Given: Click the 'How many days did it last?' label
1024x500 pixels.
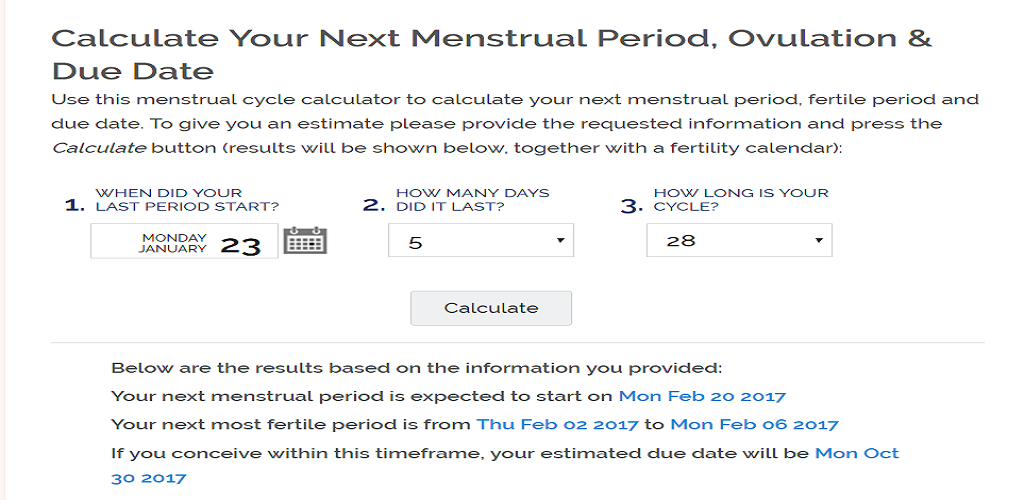Looking at the screenshot, I should [472, 200].
